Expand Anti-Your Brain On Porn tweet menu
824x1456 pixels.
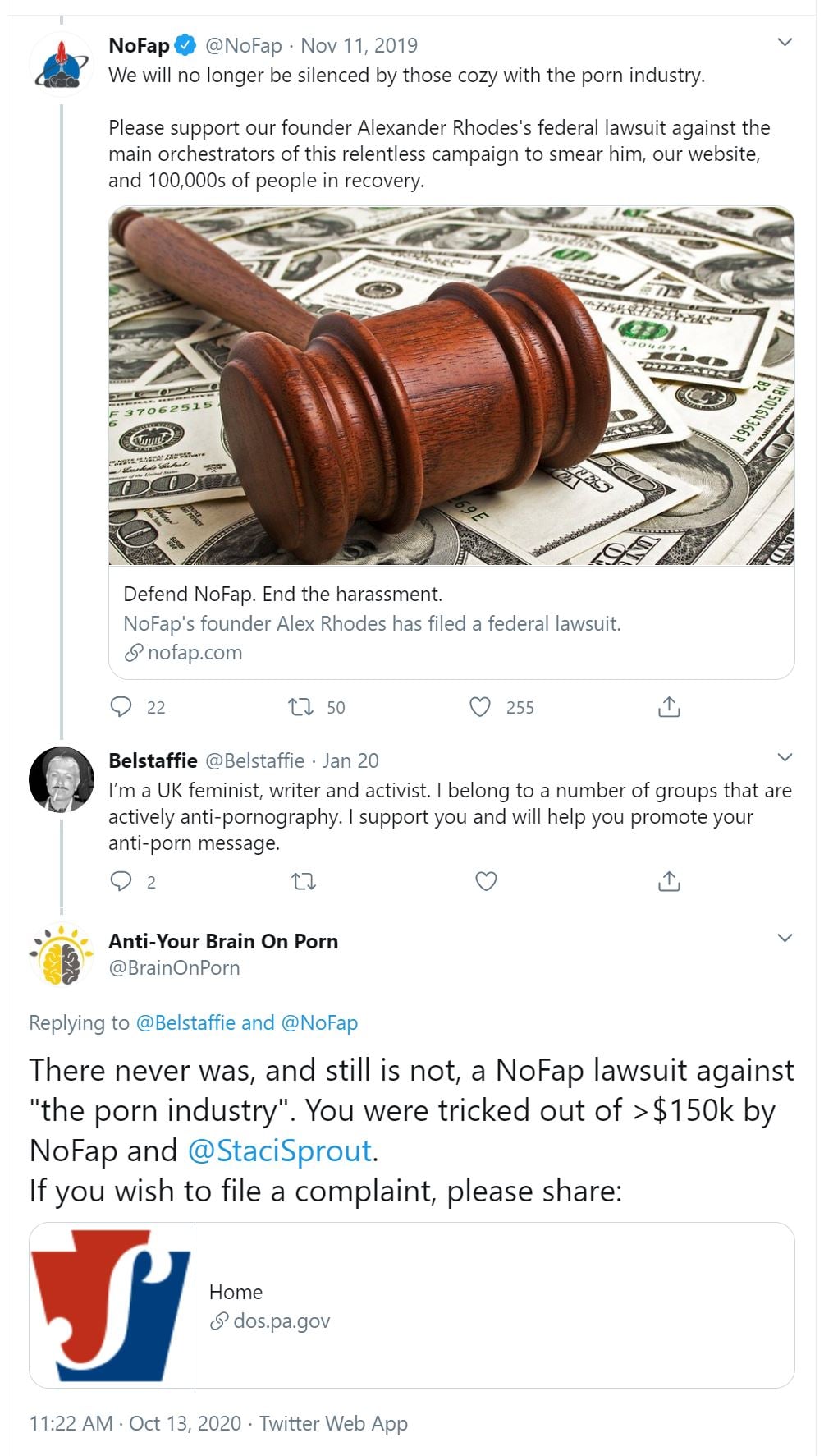tap(785, 938)
